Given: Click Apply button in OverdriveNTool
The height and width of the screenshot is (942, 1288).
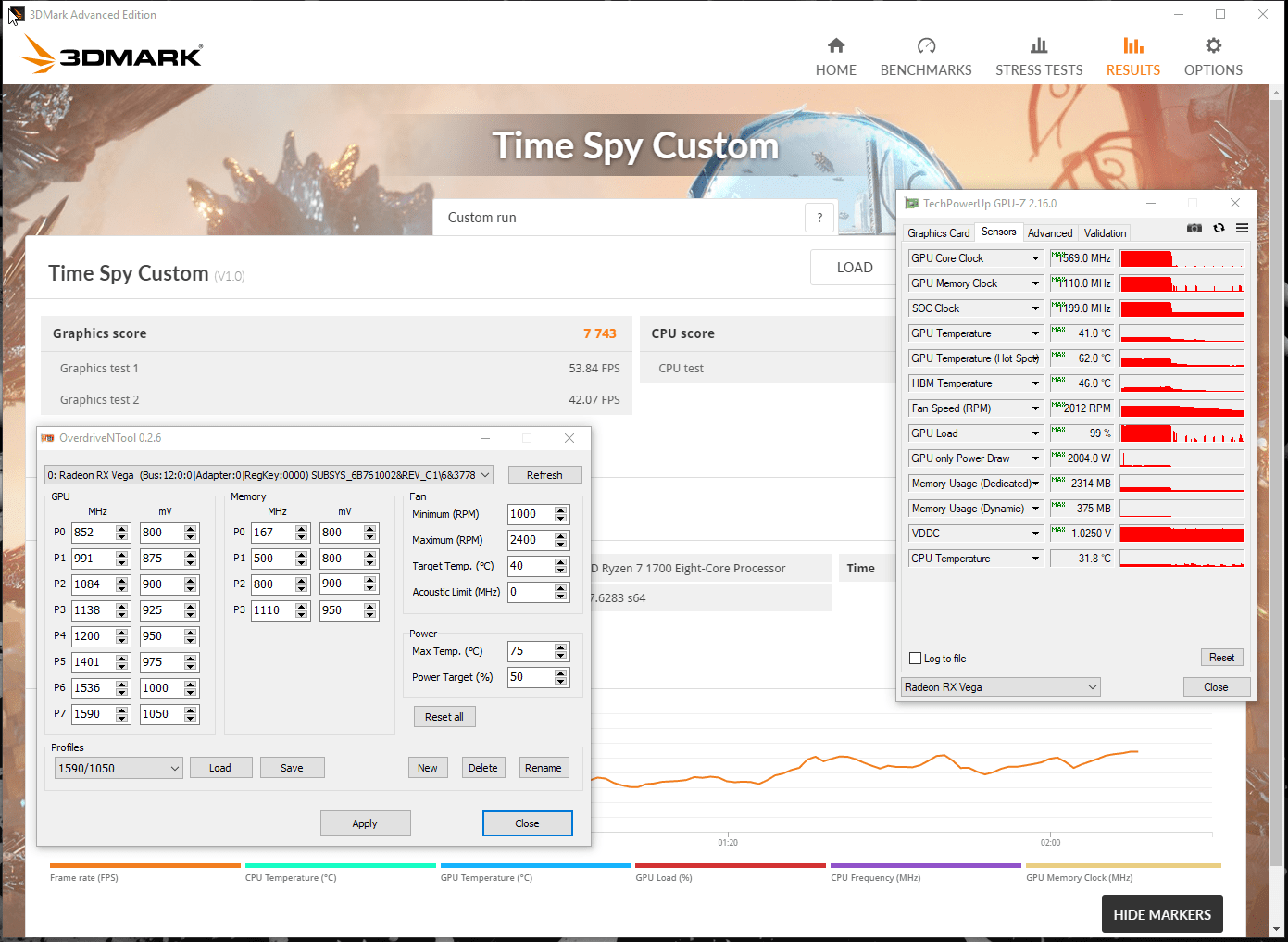Looking at the screenshot, I should (365, 823).
